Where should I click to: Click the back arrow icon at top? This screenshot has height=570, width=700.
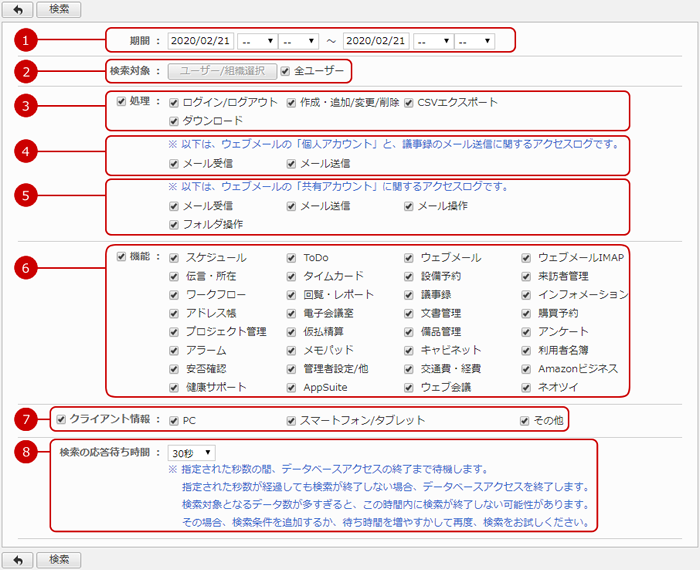tap(19, 9)
